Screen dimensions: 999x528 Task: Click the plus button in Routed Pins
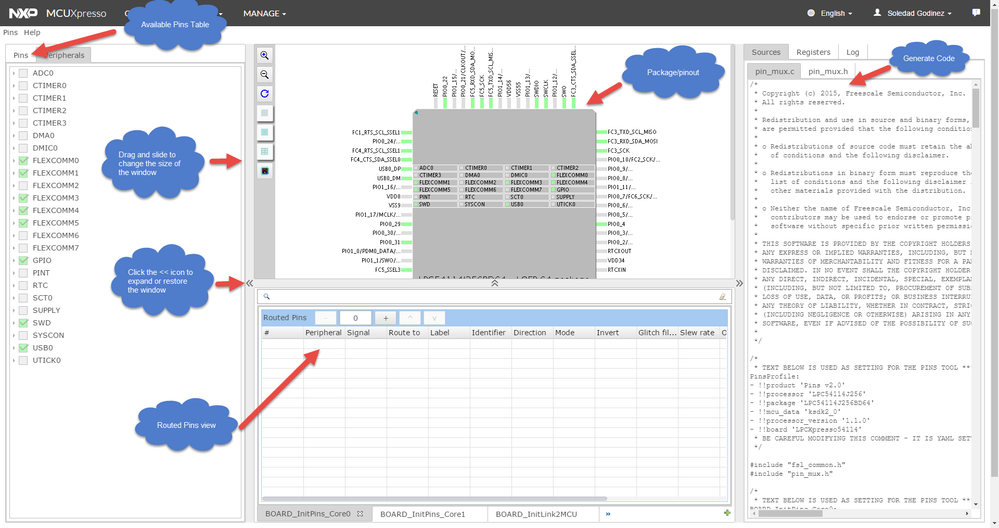click(385, 318)
